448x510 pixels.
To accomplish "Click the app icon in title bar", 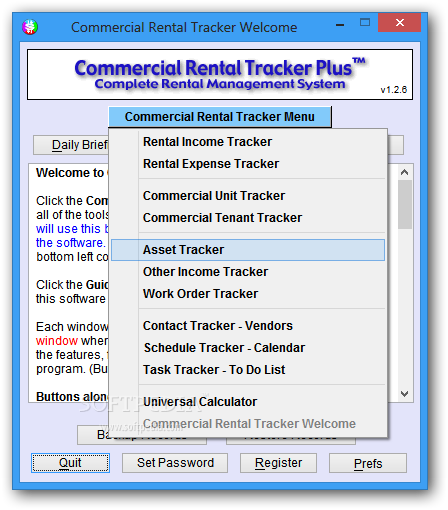I will point(30,27).
